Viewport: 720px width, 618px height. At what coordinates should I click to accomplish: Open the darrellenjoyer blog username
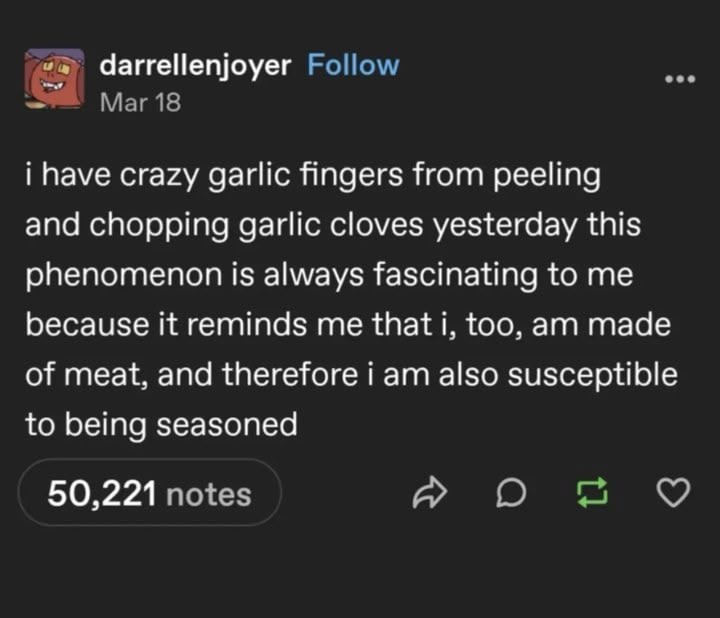point(195,65)
